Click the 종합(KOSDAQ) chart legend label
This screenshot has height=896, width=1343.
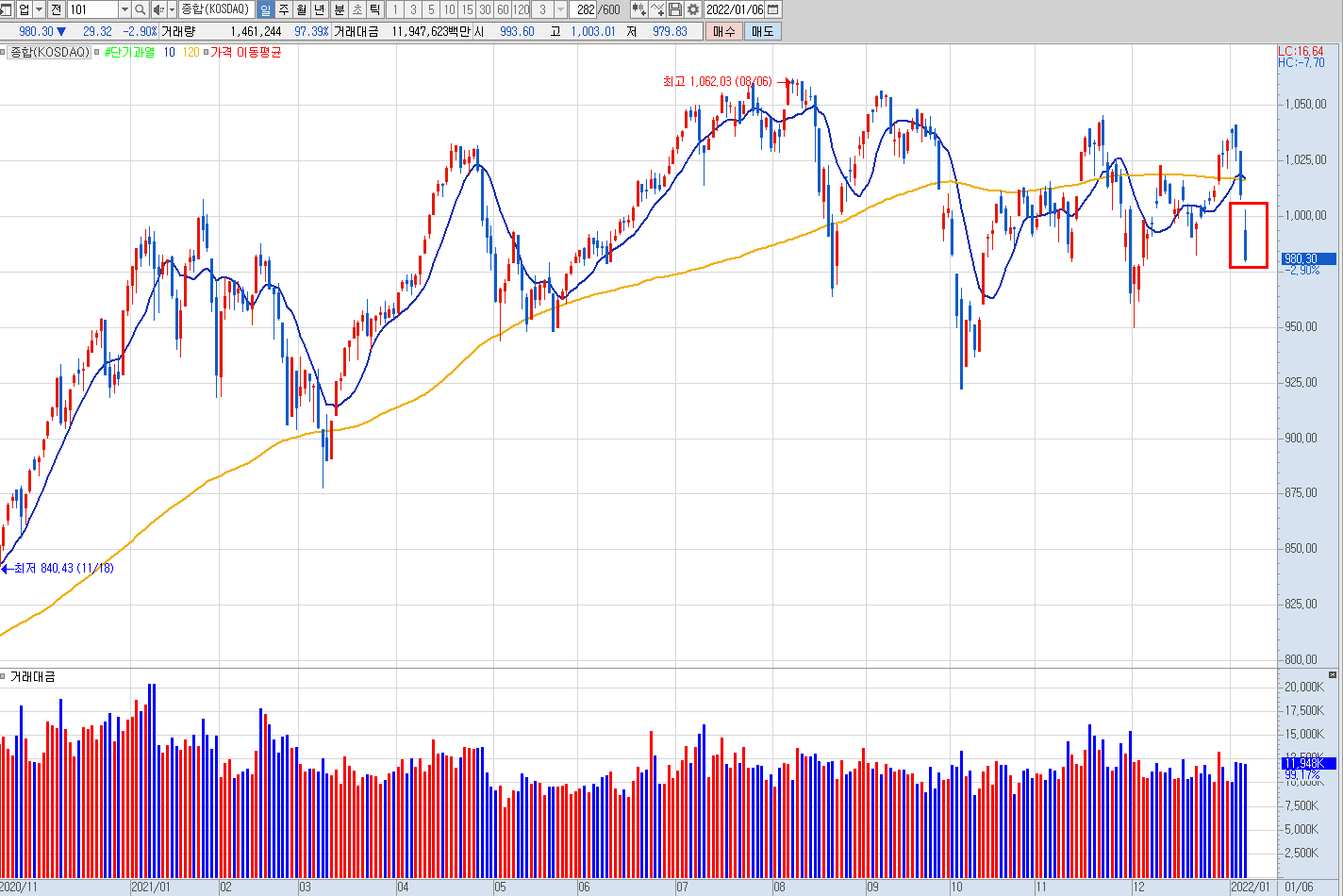click(50, 52)
